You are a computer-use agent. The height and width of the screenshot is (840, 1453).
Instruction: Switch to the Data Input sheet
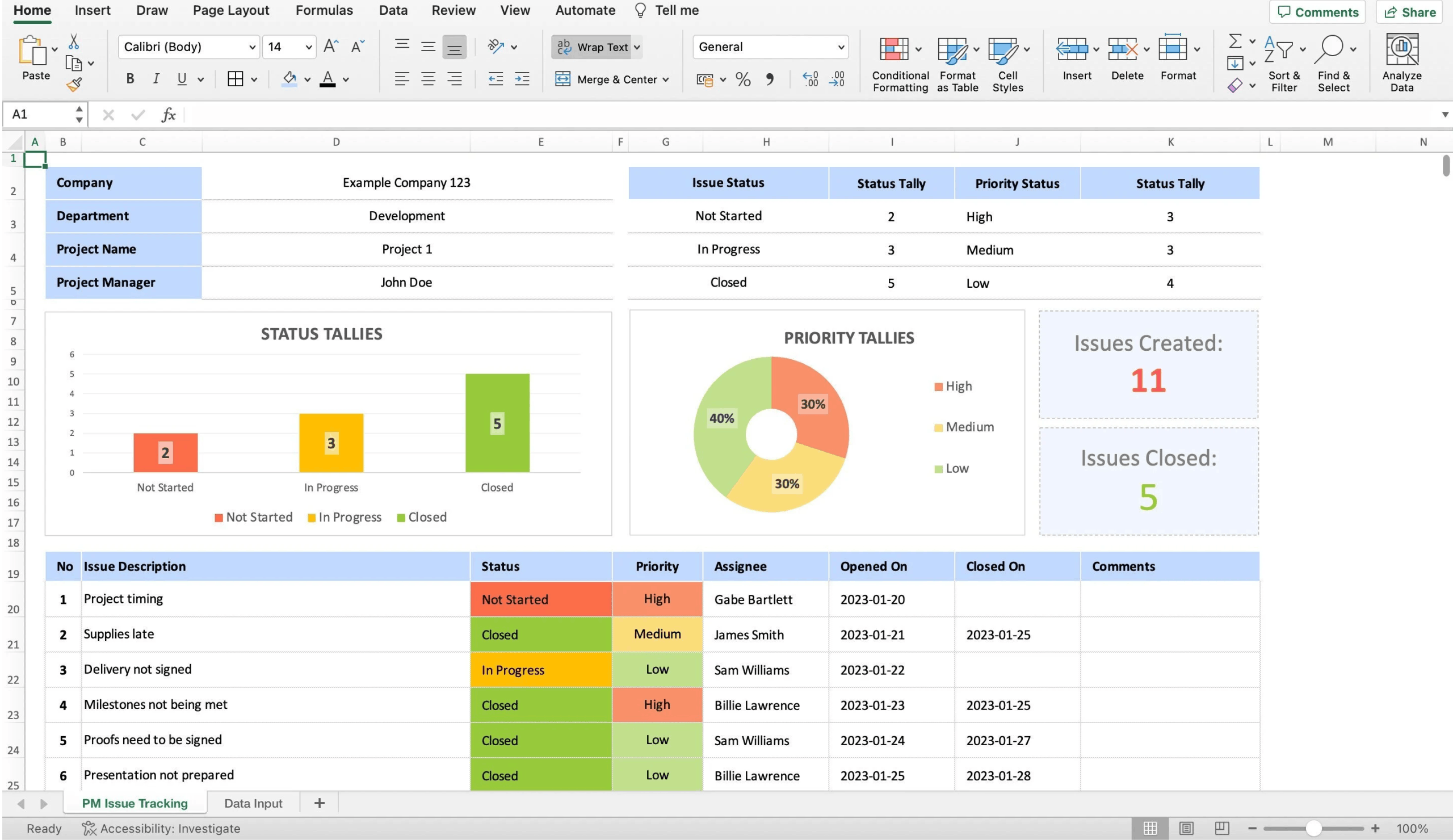[x=253, y=803]
